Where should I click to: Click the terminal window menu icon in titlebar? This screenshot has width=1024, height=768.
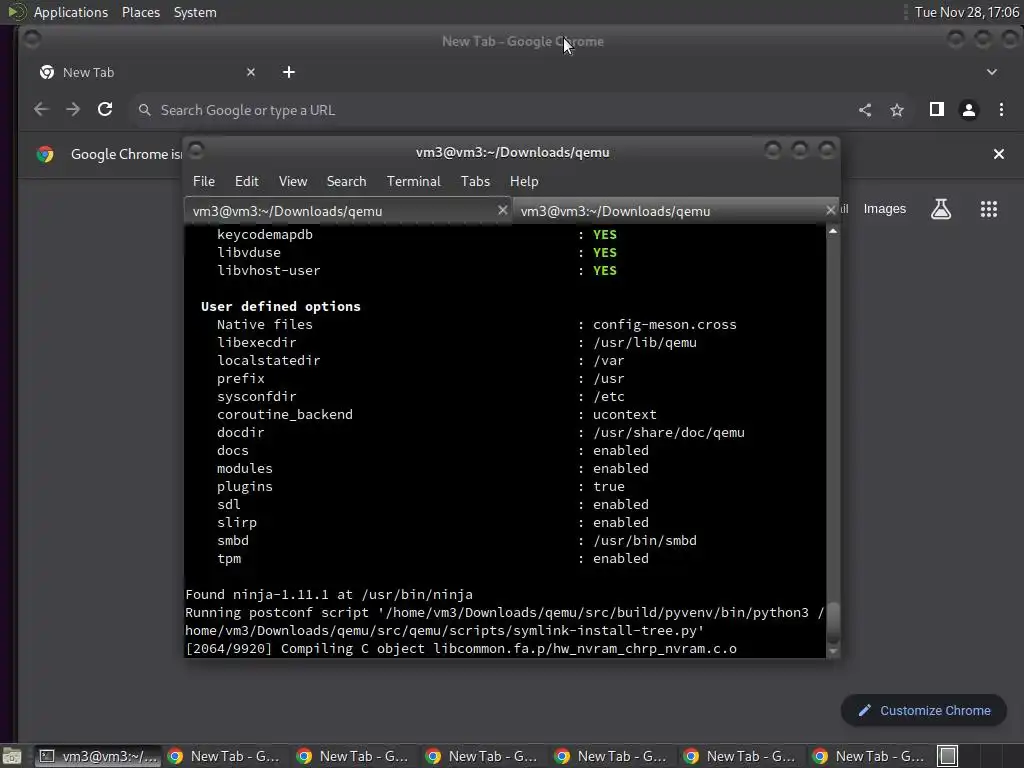[196, 151]
